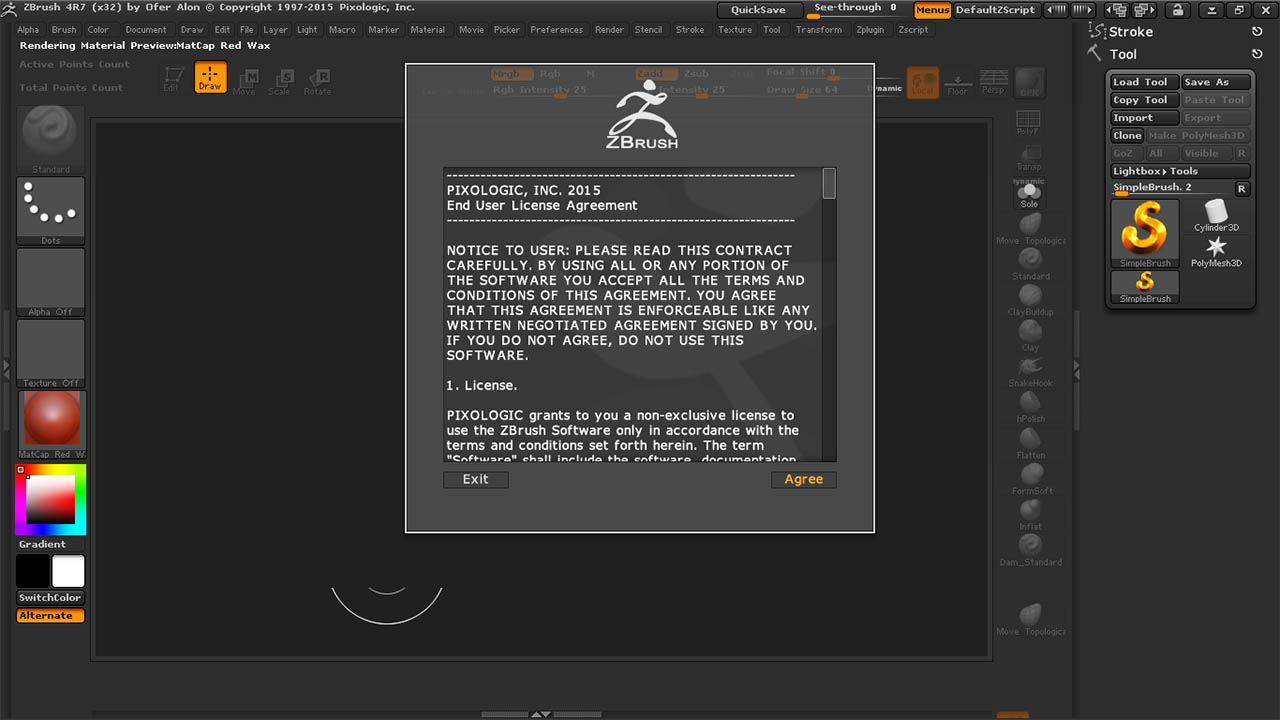Select the Flatten brush icon
1280x720 pixels.
[1030, 443]
